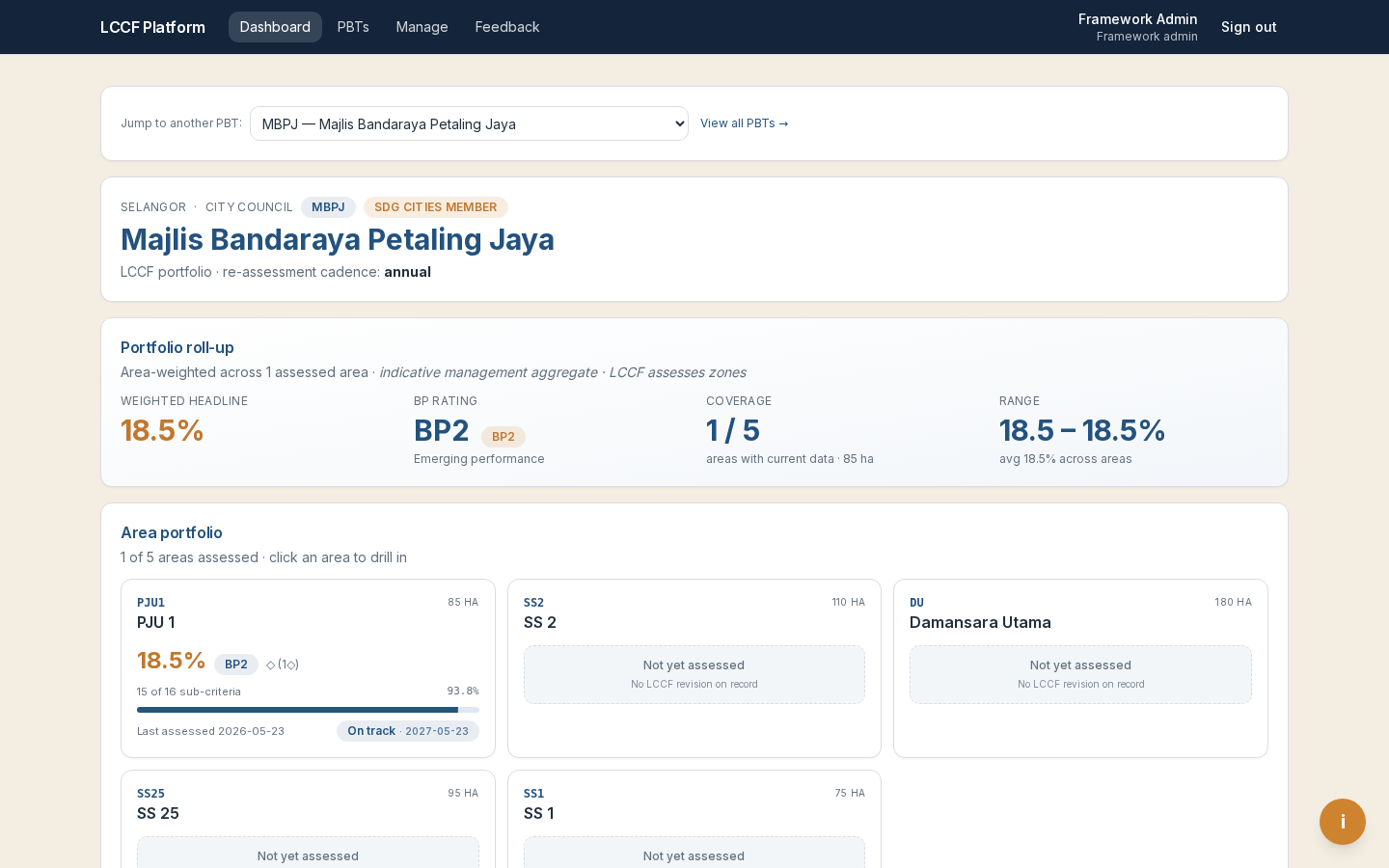Image resolution: width=1389 pixels, height=868 pixels.
Task: Click the SDG Cities Member badge
Action: [x=435, y=207]
